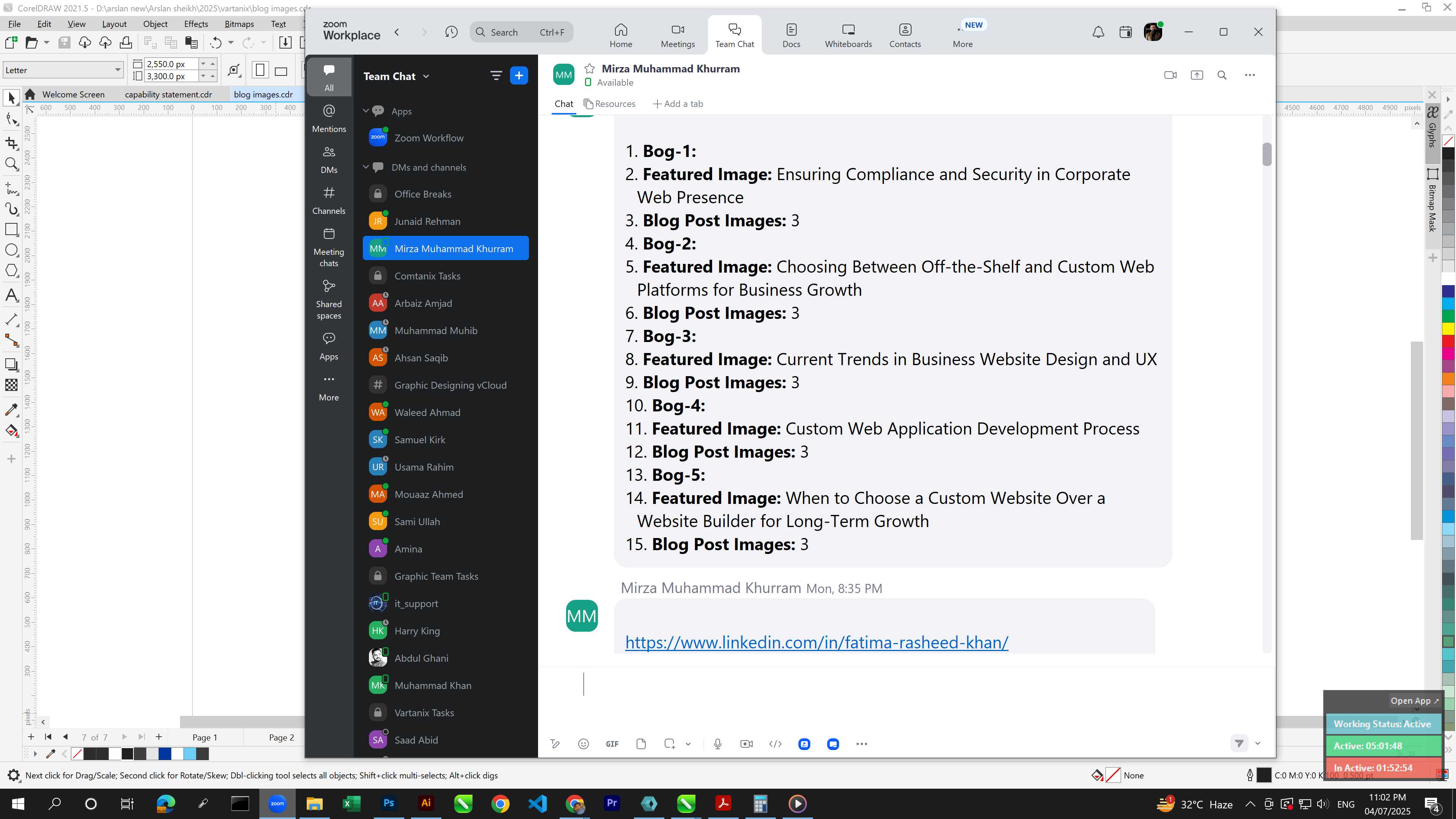This screenshot has width=1456, height=819.
Task: Open Zoom Workflow app chat
Action: pos(446,137)
